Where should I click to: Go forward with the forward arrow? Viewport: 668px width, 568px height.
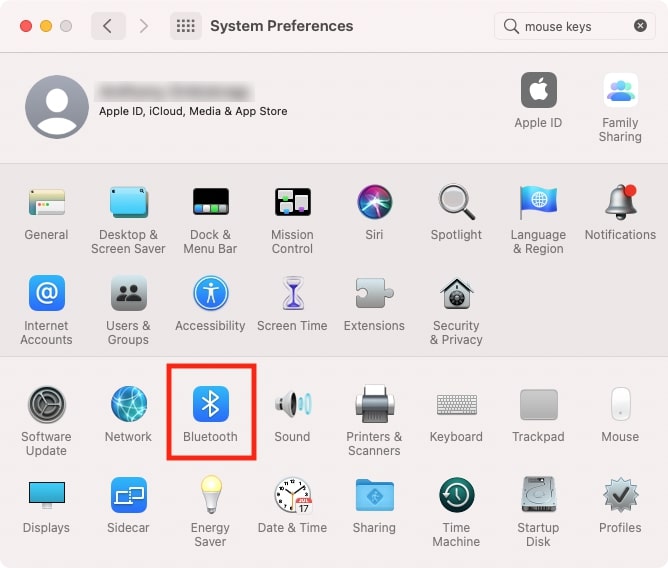(144, 26)
